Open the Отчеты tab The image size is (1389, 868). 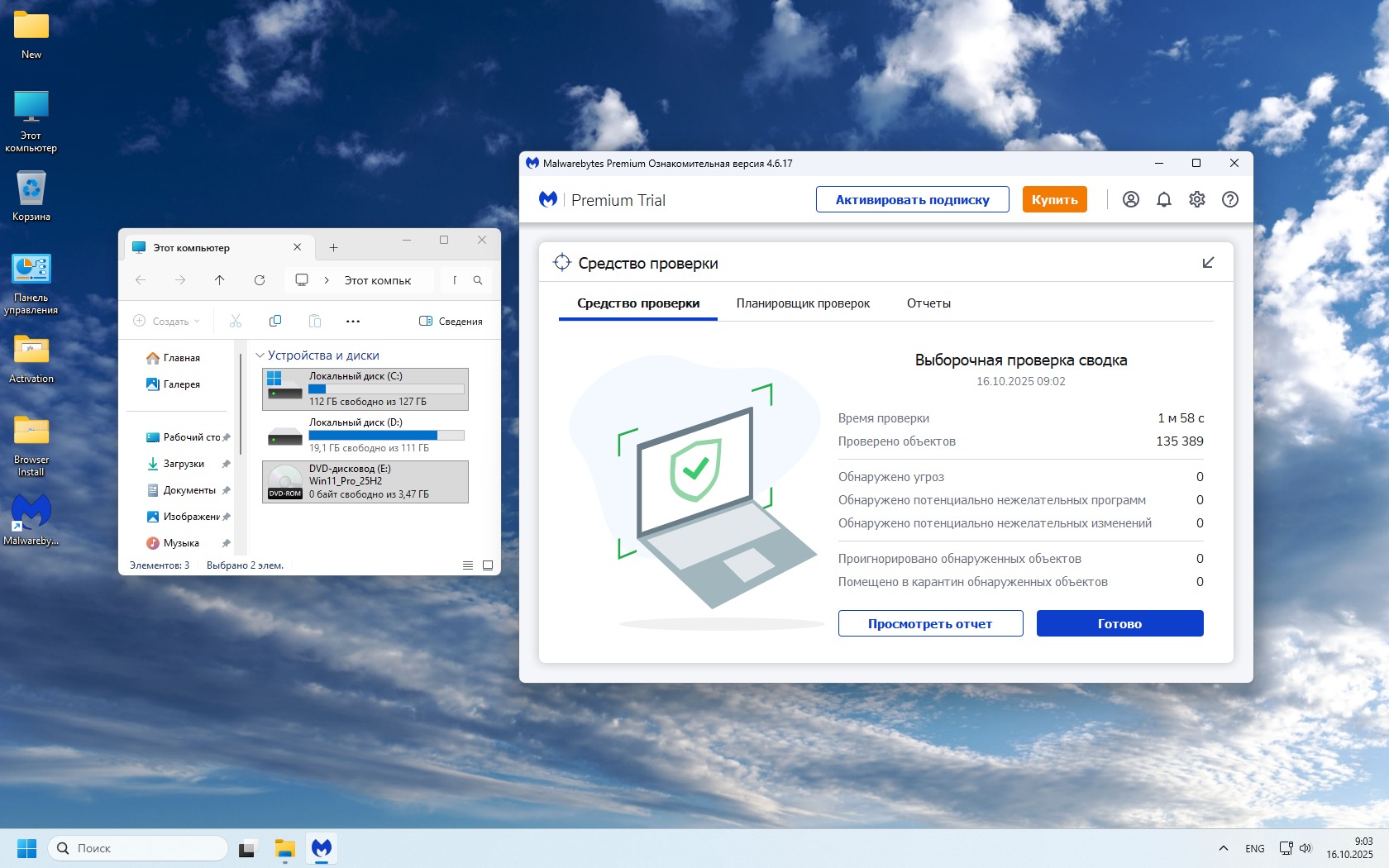928,303
